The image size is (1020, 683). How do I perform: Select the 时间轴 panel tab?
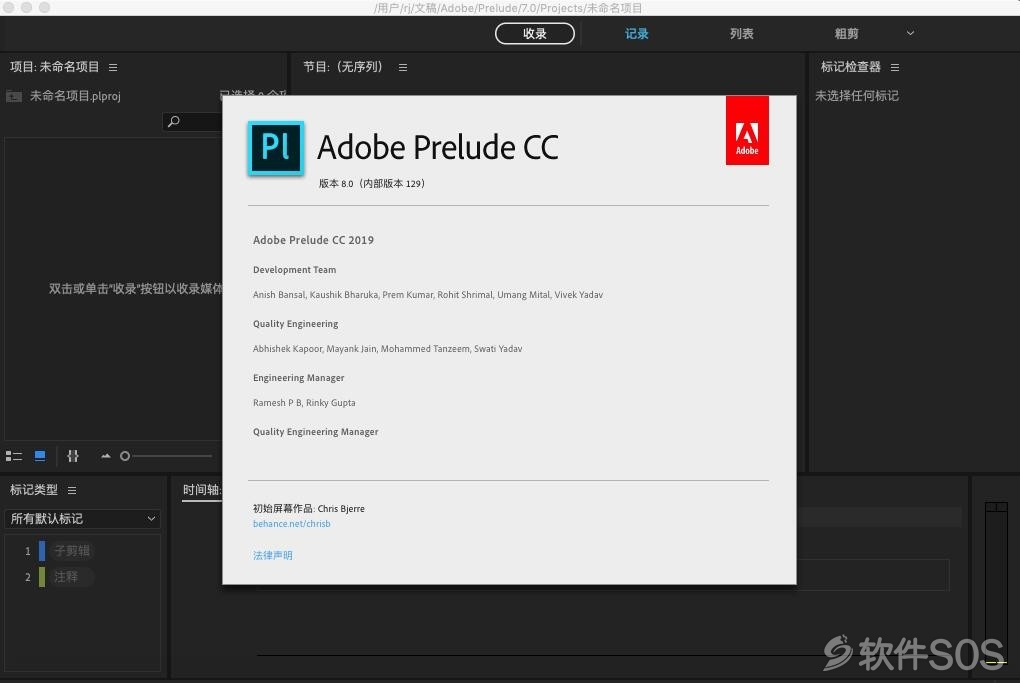click(x=202, y=490)
